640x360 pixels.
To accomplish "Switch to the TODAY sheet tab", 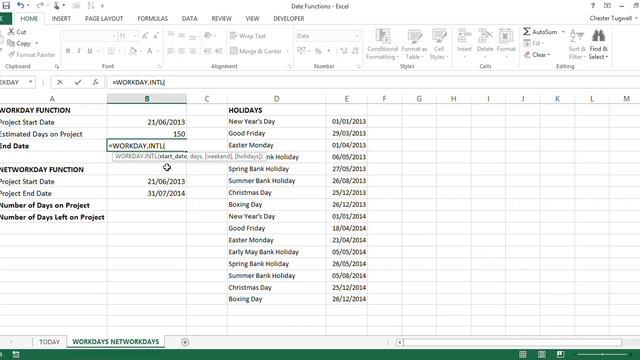I will pos(49,342).
